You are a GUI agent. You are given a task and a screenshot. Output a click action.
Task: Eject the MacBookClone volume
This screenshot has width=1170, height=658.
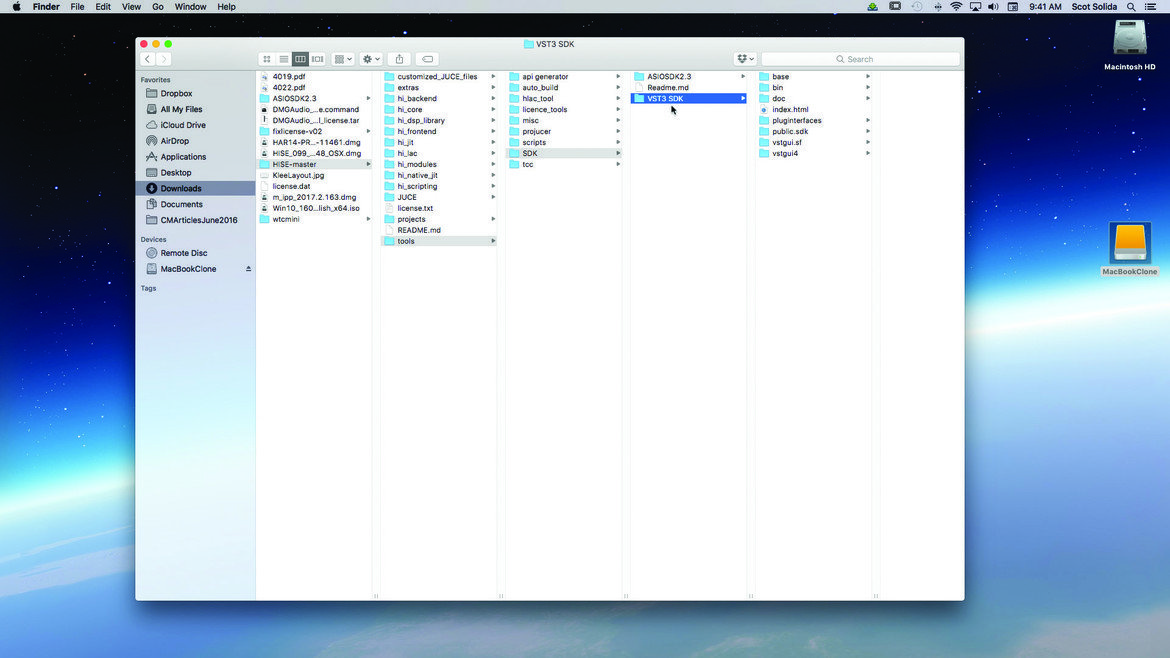[248, 269]
